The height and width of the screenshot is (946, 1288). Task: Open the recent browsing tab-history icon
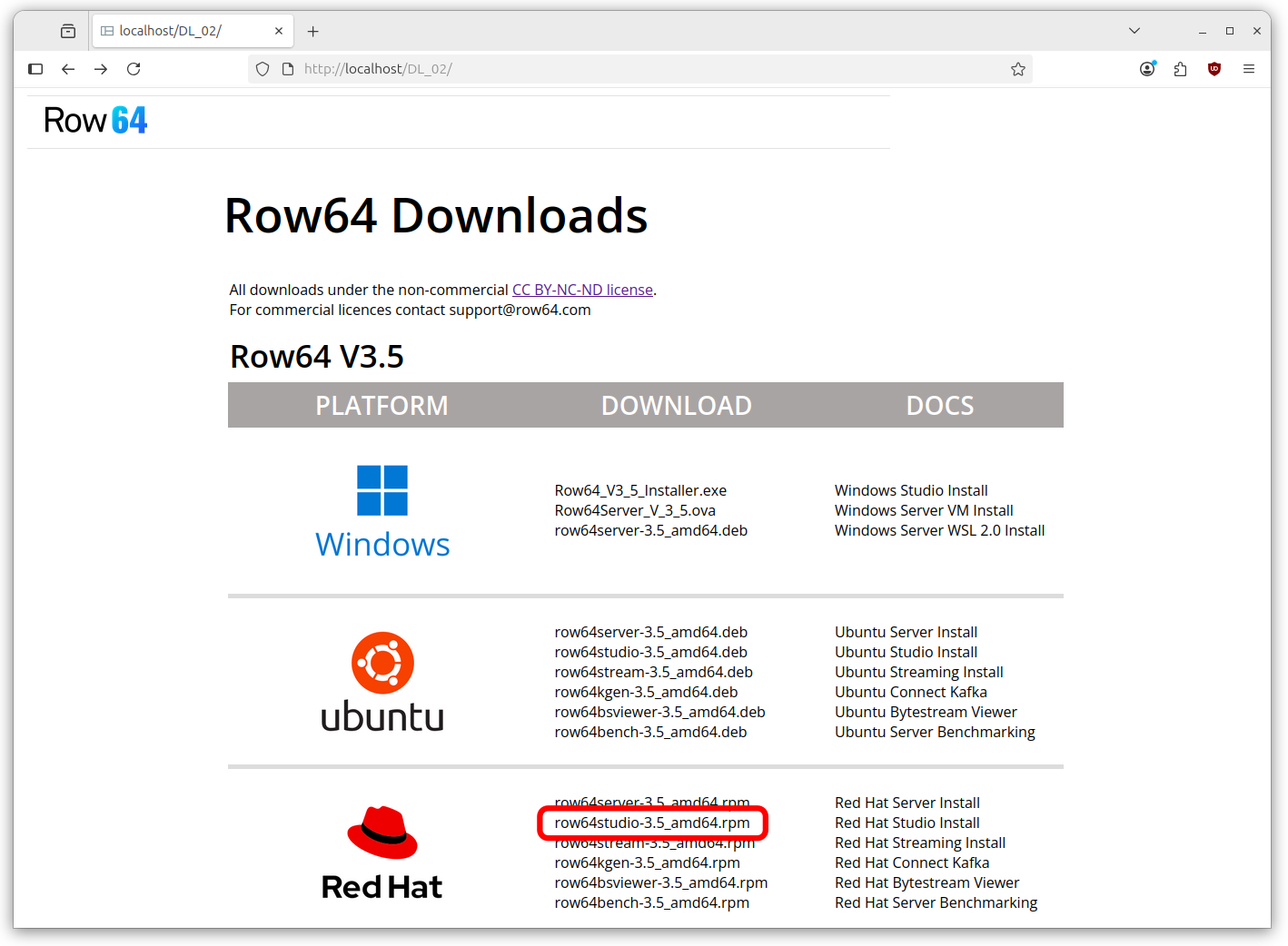coord(68,31)
